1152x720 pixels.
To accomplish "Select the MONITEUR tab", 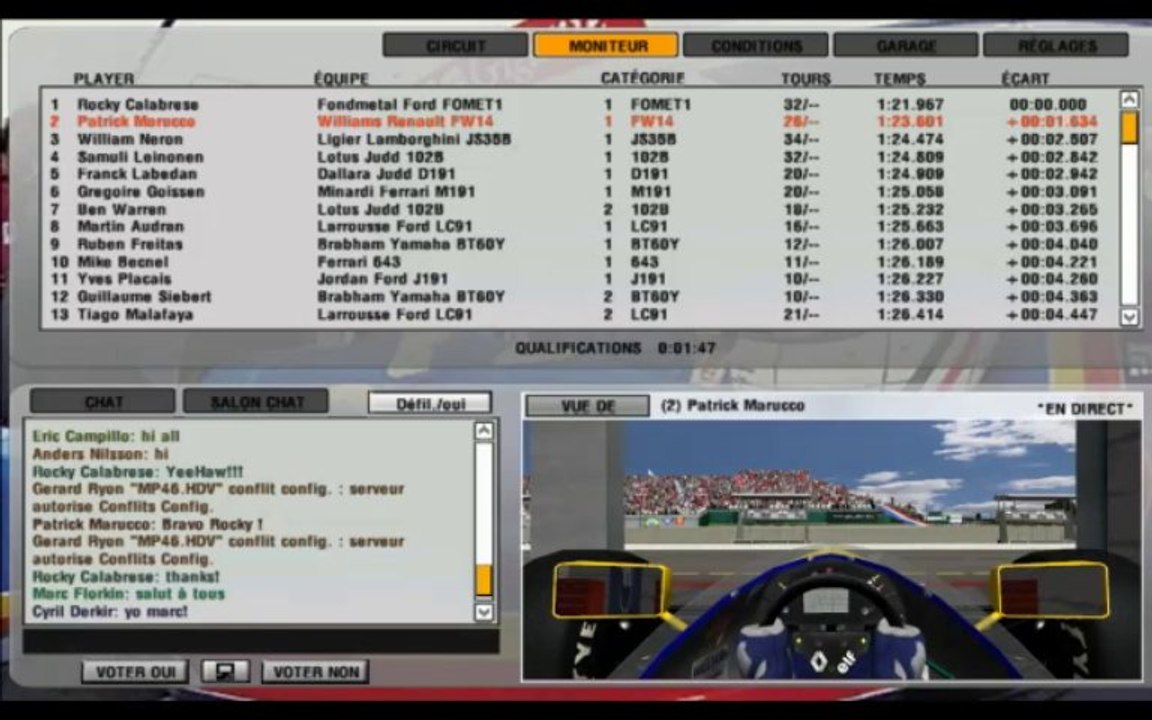I will coord(606,45).
